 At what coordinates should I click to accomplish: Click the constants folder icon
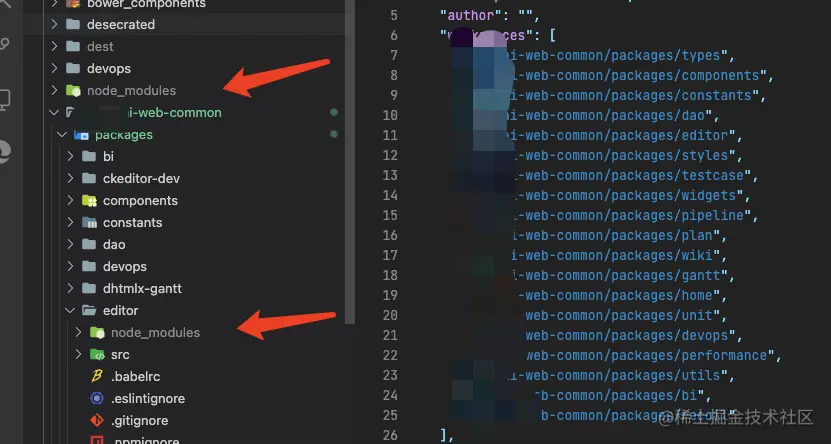(89, 223)
